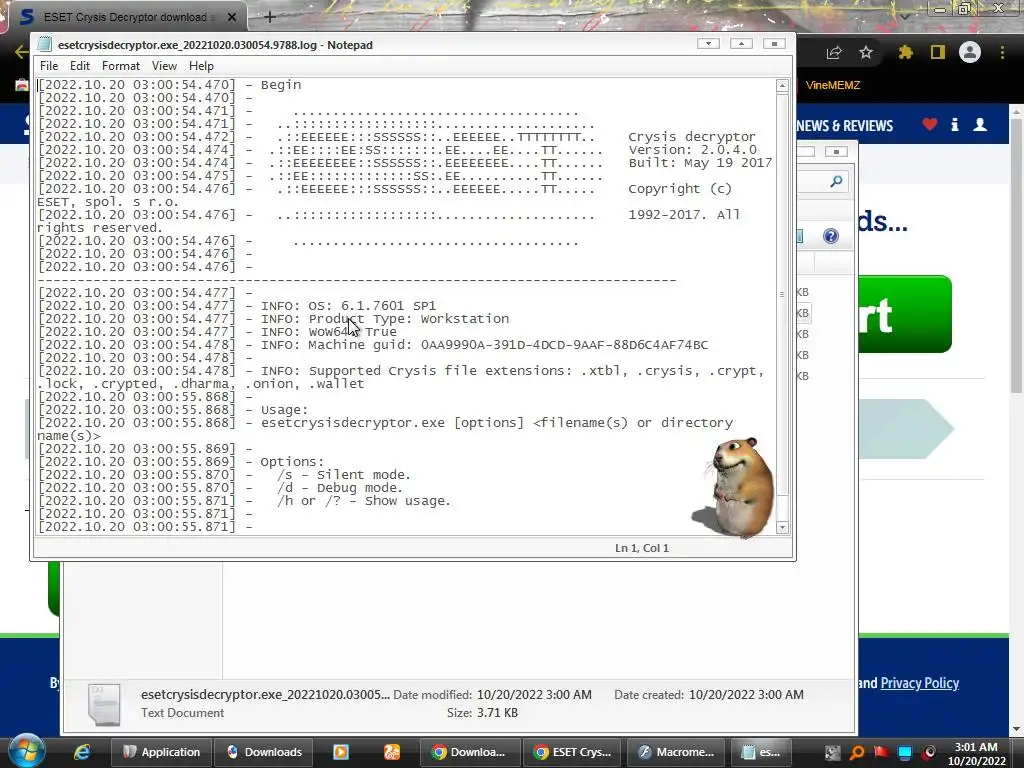Launch Internet Explorer from the taskbar

[x=82, y=752]
